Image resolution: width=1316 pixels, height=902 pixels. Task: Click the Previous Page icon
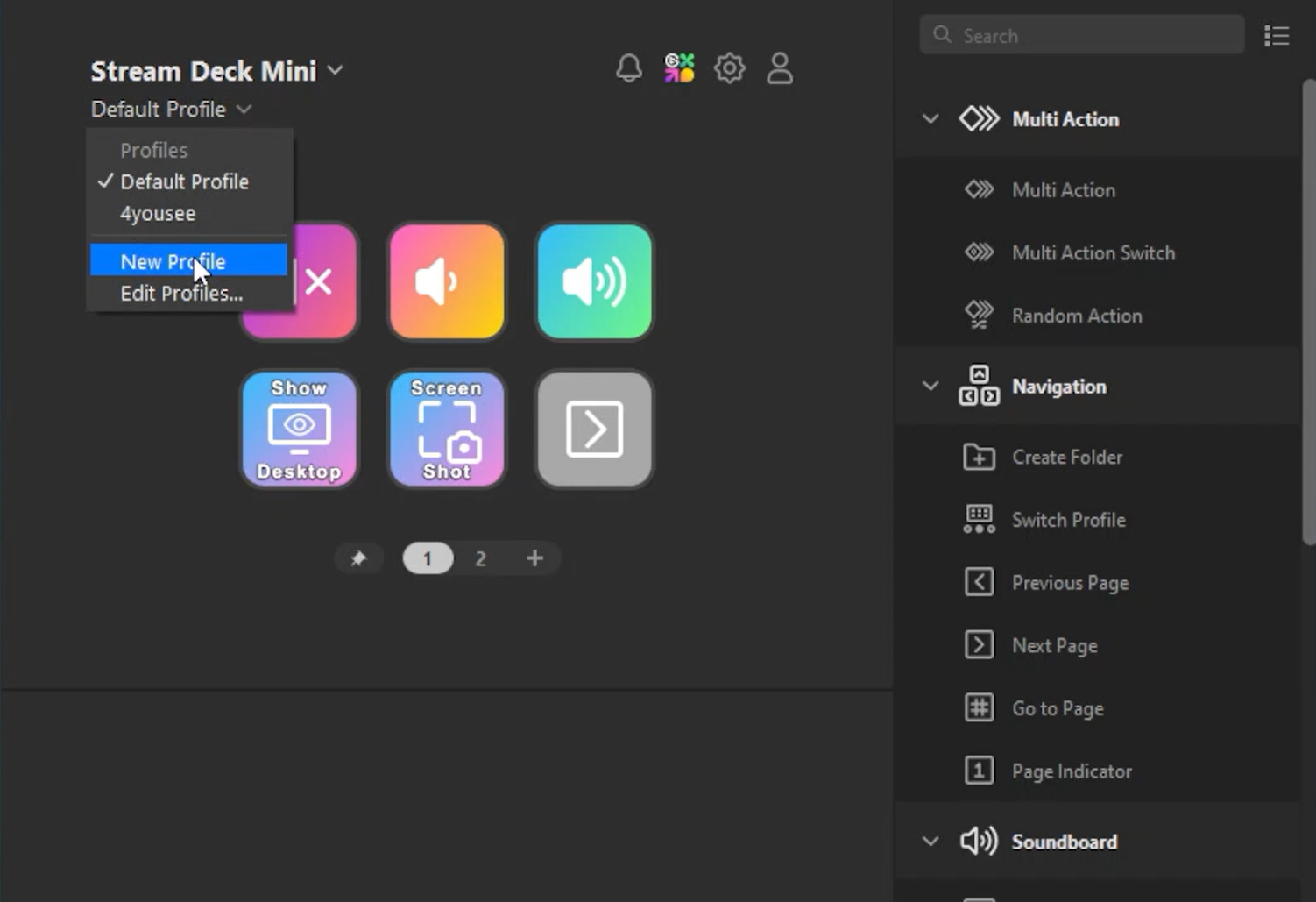(x=979, y=582)
